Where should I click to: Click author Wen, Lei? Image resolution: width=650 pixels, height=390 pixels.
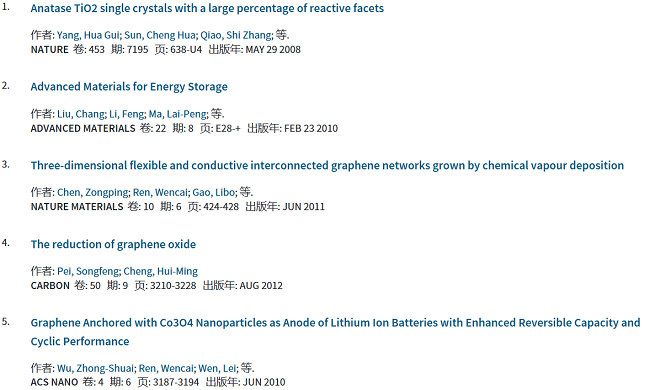click(x=217, y=368)
